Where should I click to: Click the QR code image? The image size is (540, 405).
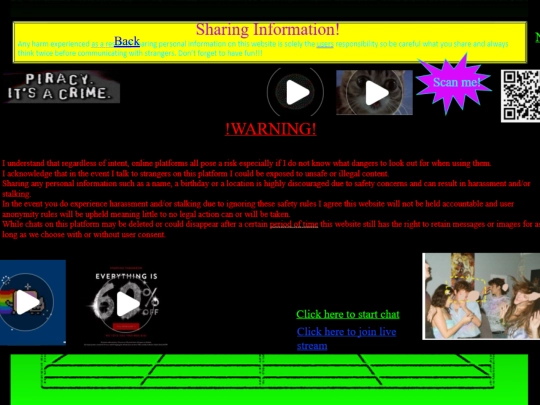520,96
